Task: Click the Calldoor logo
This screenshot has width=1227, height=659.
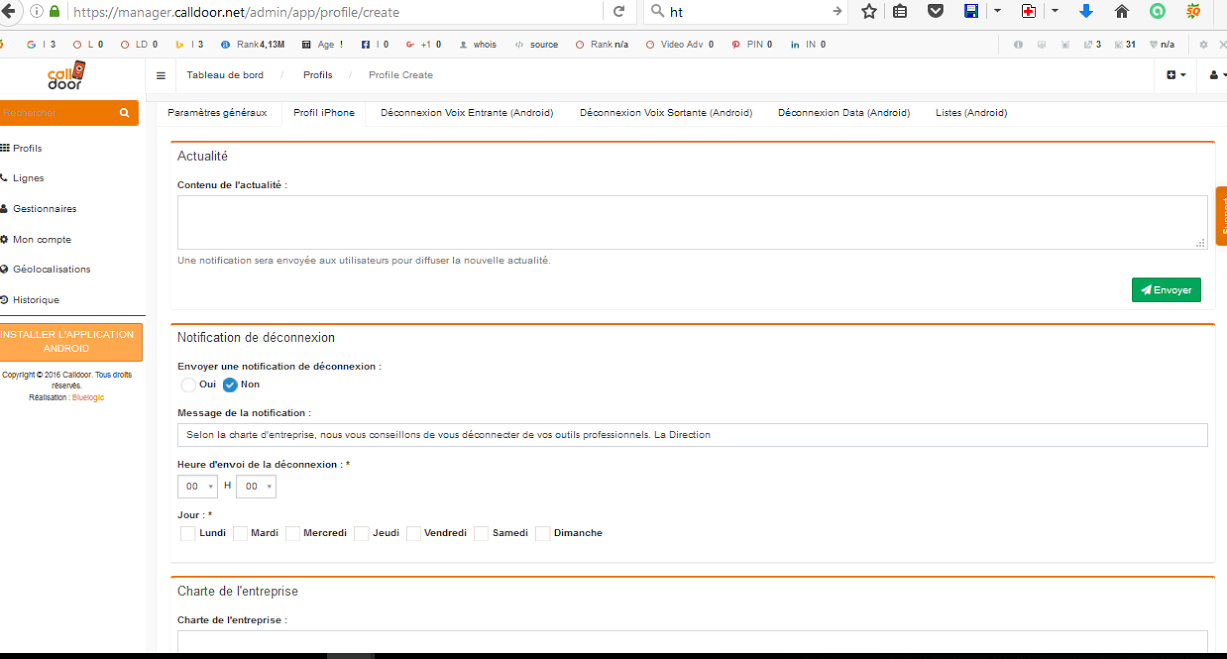Action: click(67, 76)
